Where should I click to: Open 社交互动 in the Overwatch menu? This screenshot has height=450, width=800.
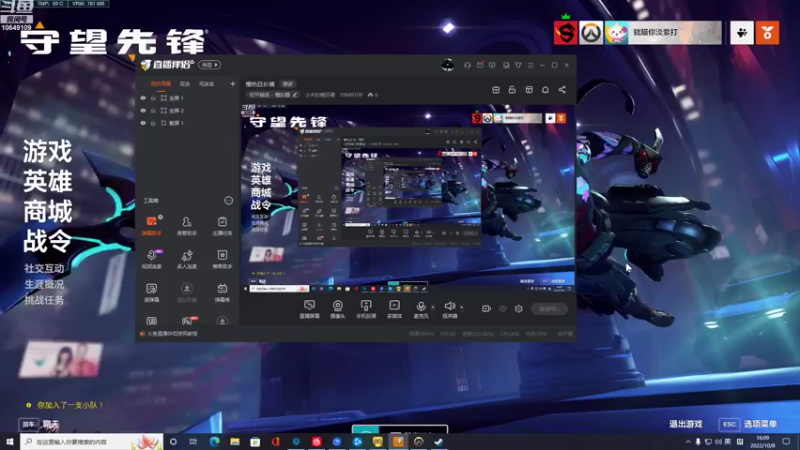tap(44, 268)
